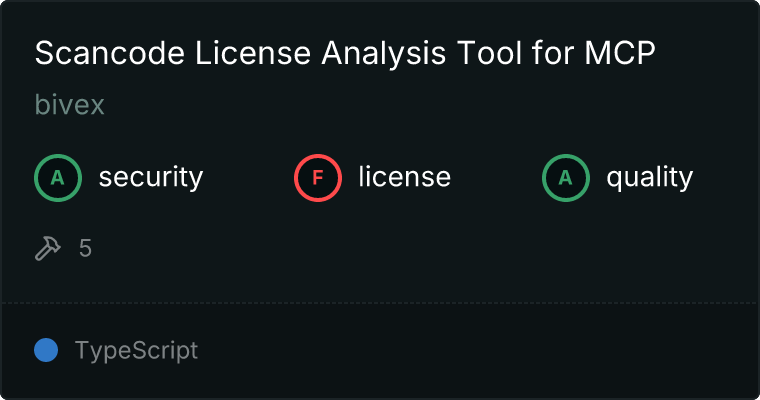This screenshot has width=760, height=400.
Task: Click the dashed divider above the footer
Action: coord(380,302)
